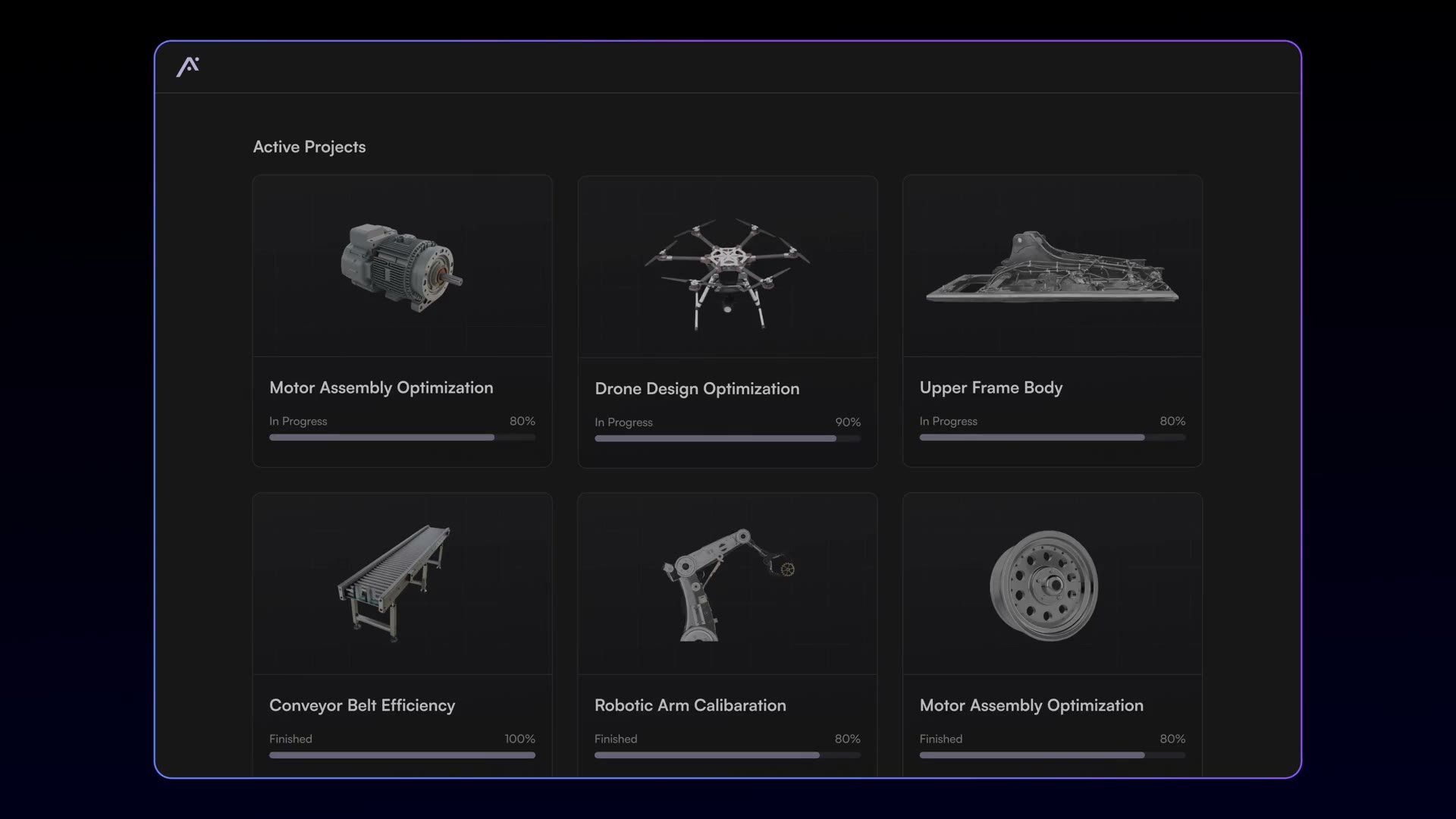Click the Finished status under Conveyor Belt Efficiency
This screenshot has height=819, width=1456.
point(290,739)
